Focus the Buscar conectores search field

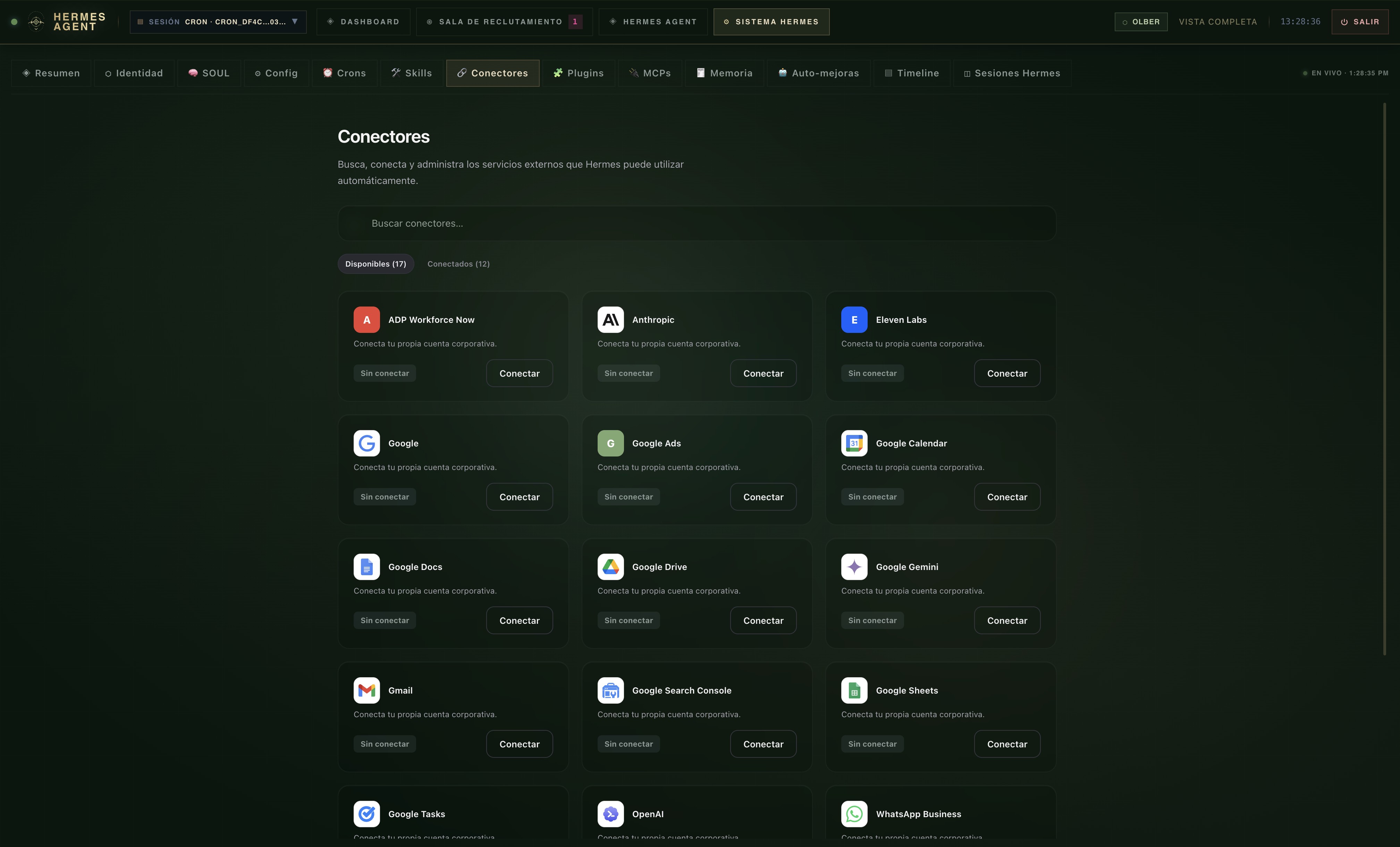697,224
